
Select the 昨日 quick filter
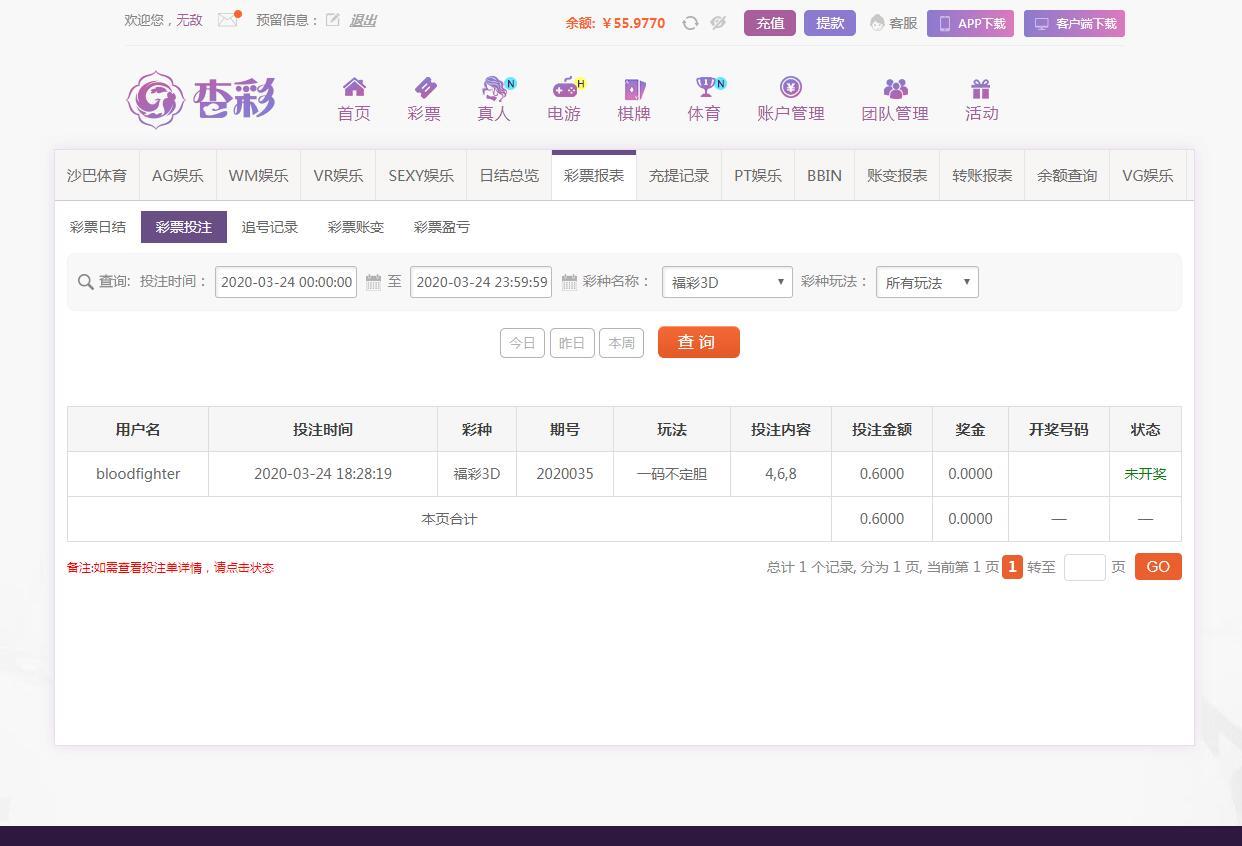pyautogui.click(x=572, y=343)
